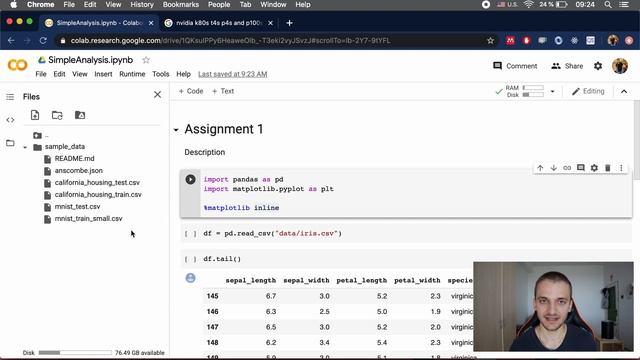
Task: Add a comment to the cell icon
Action: [580, 168]
